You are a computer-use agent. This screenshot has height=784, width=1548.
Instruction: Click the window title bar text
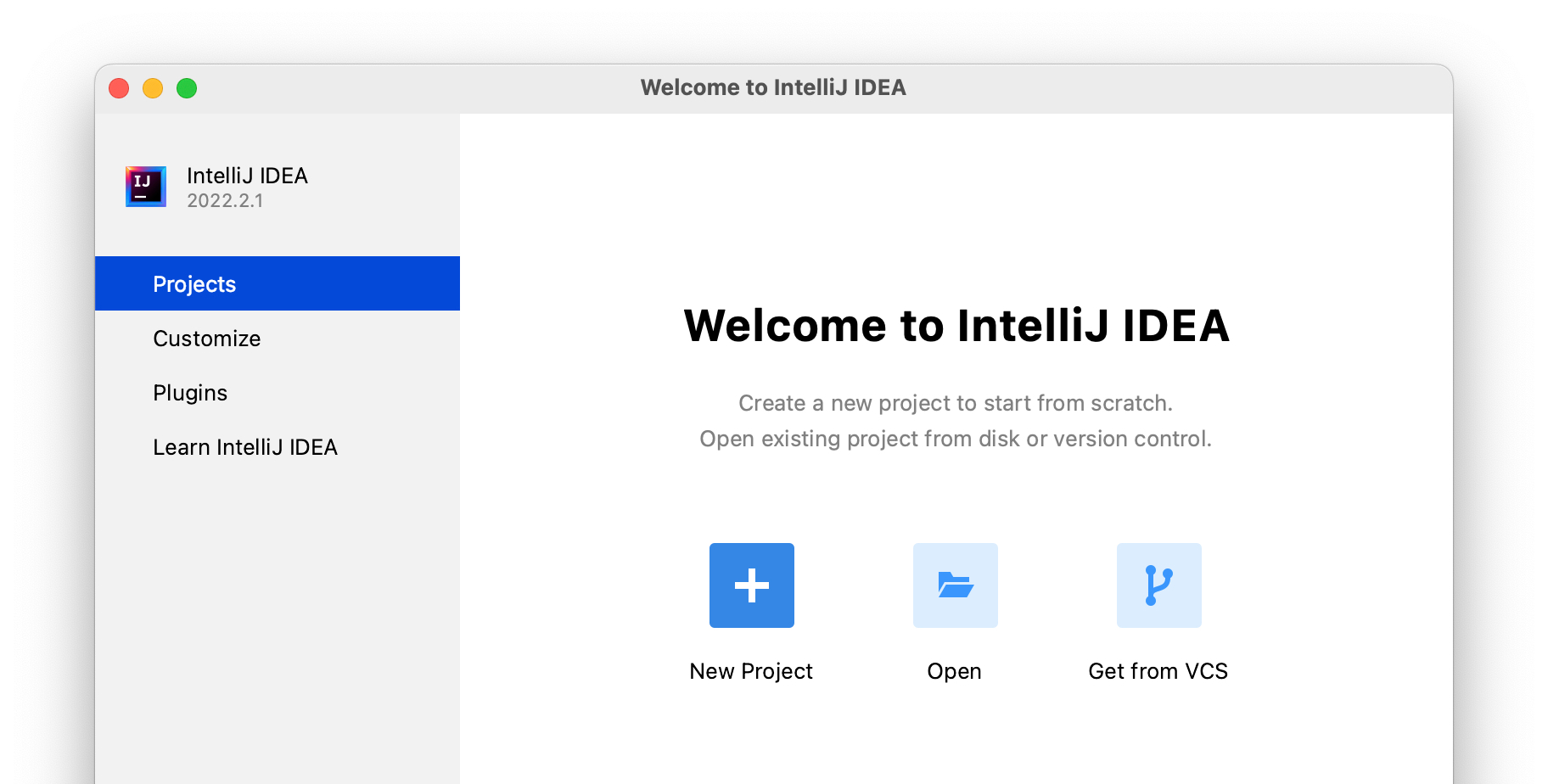773,87
